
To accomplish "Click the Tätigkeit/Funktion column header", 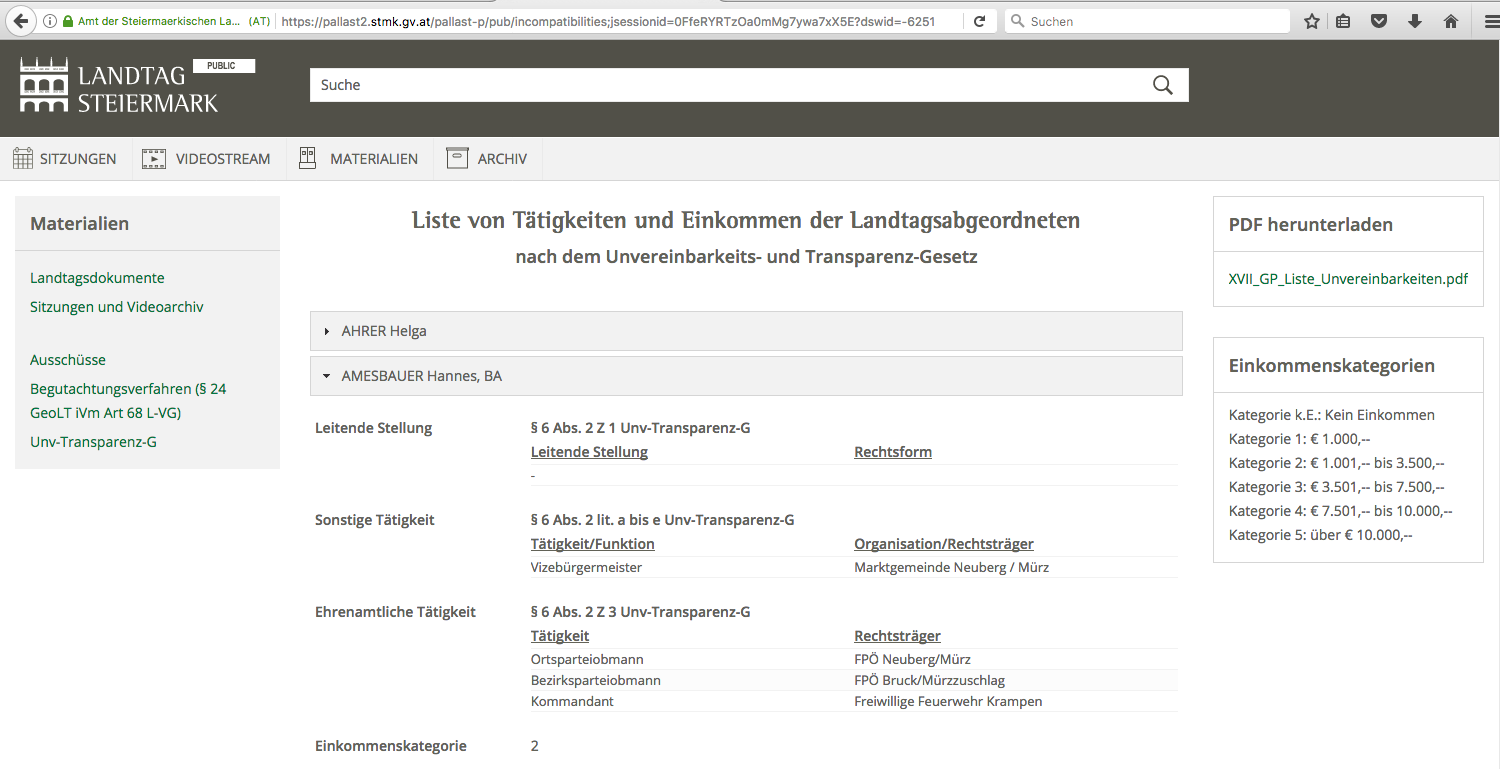I will pos(593,544).
